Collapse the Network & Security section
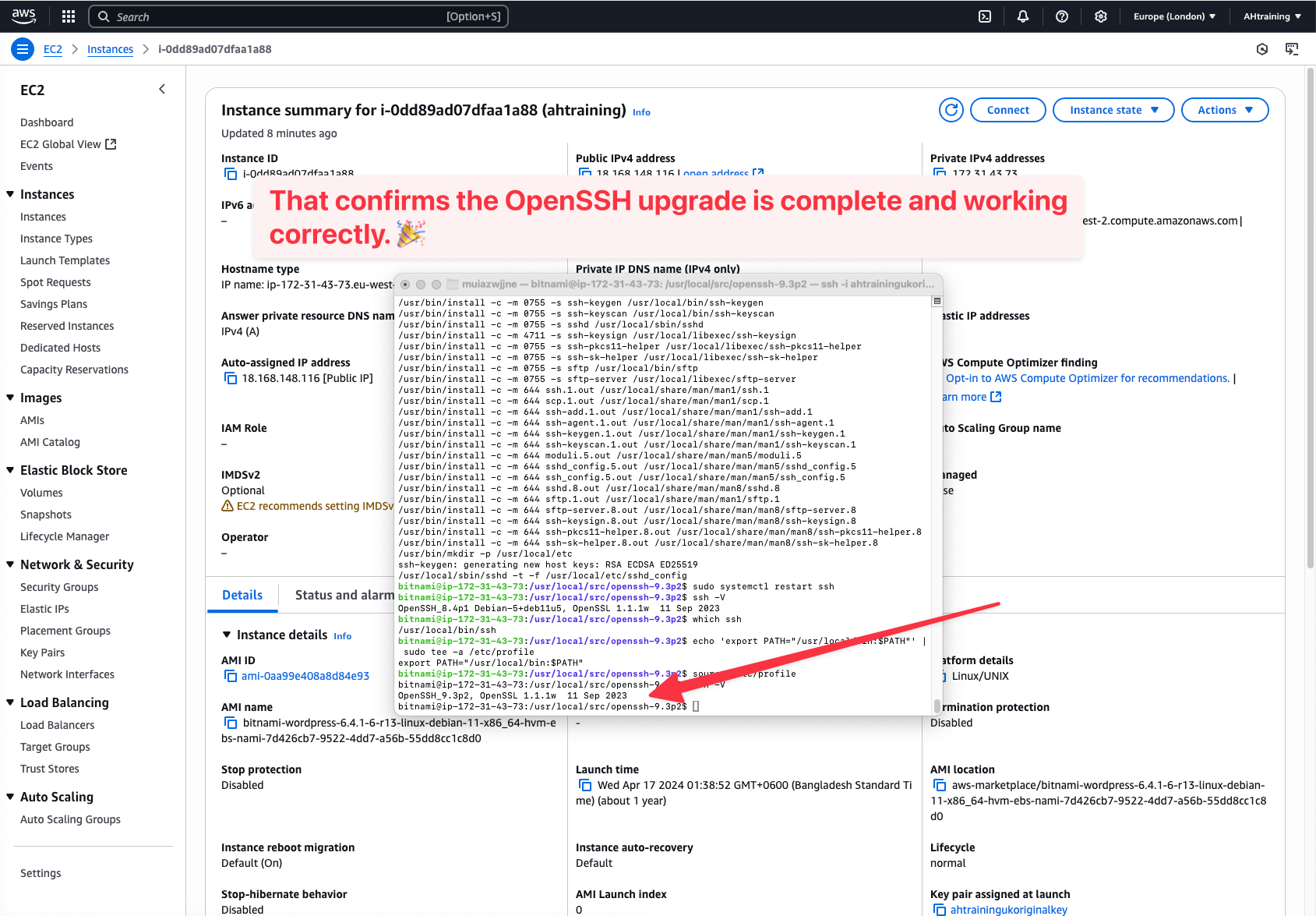 [10, 564]
